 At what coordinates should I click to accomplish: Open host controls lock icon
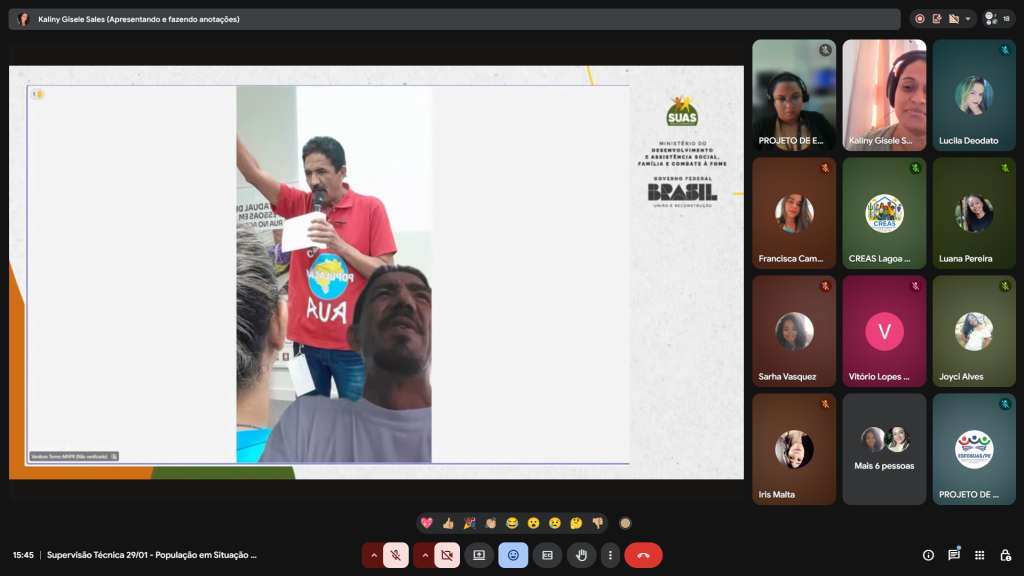pos(1005,555)
